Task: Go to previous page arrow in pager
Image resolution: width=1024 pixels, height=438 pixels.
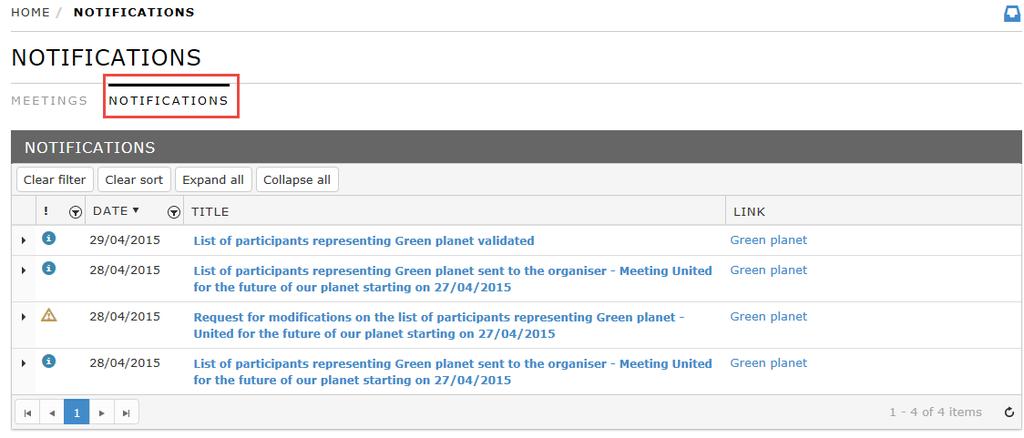Action: tap(52, 413)
